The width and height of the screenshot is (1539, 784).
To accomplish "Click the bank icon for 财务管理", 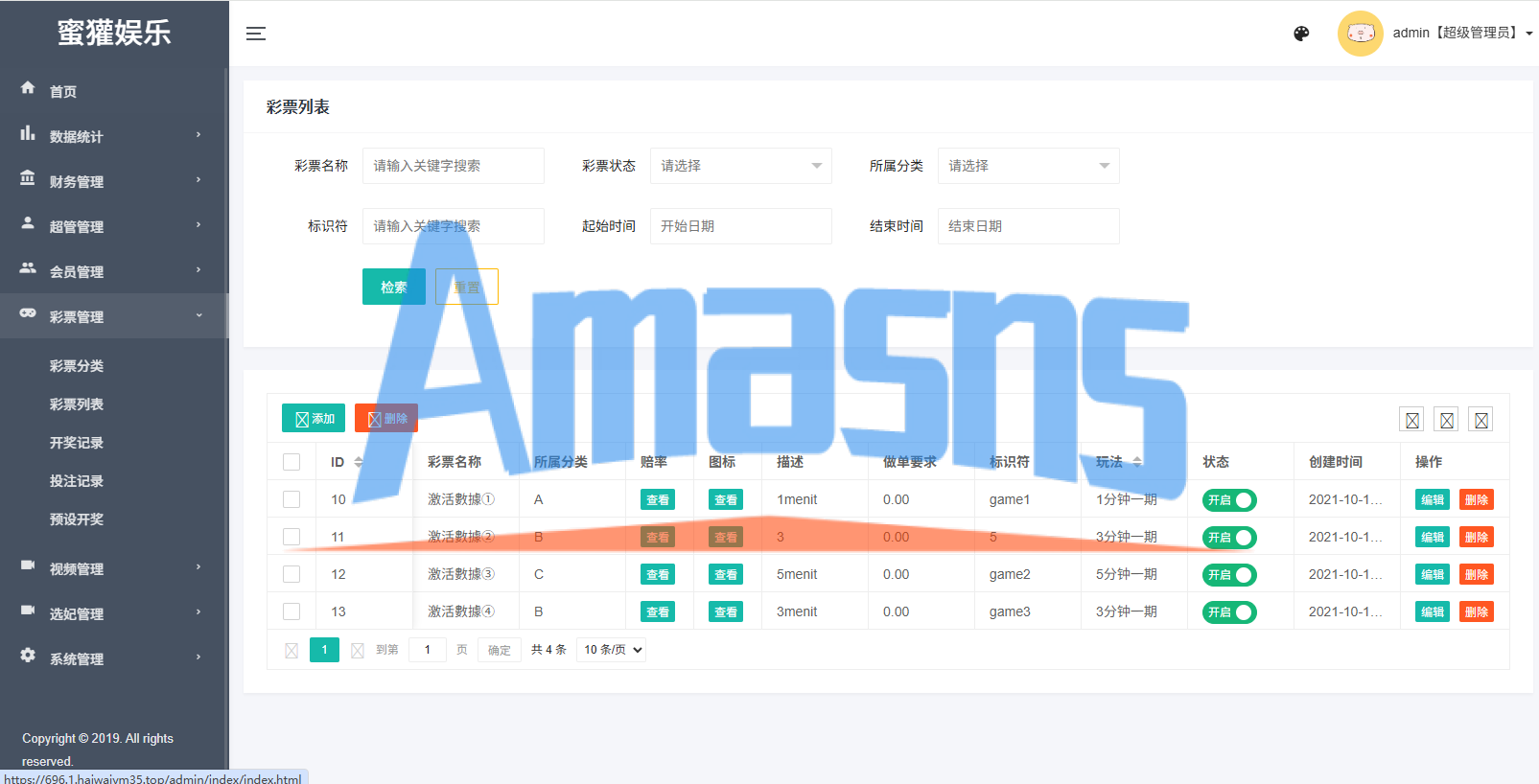I will (28, 178).
